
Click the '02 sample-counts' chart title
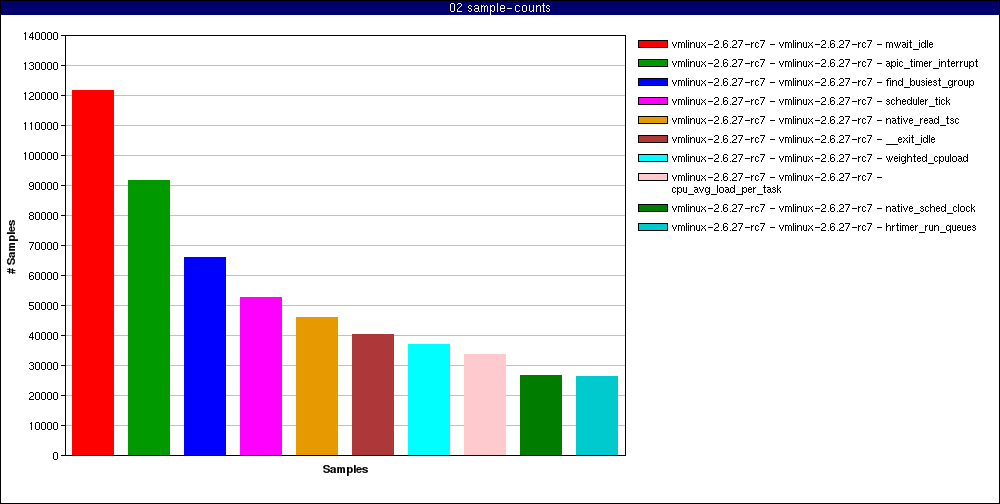(x=500, y=8)
